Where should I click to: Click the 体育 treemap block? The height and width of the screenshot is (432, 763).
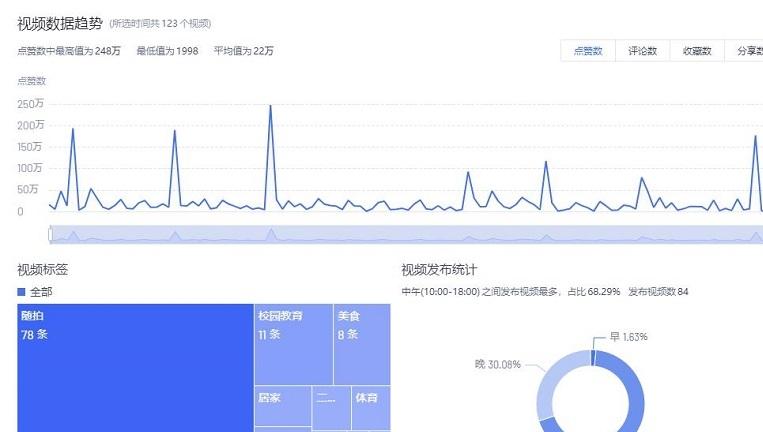click(371, 408)
